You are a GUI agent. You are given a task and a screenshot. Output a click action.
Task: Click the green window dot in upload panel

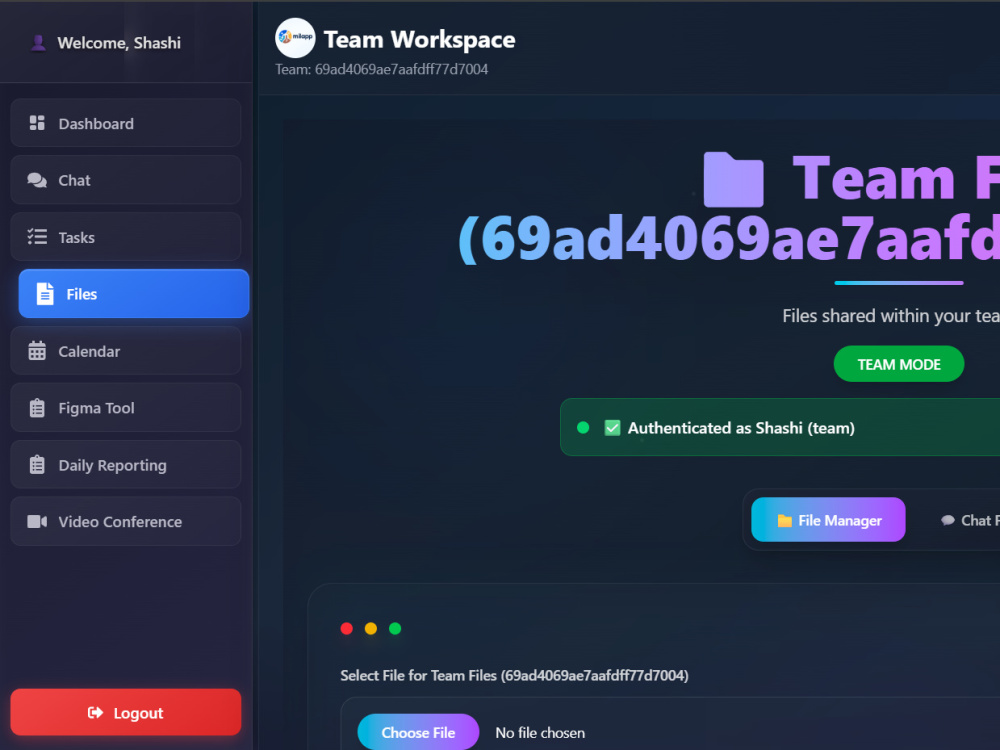tap(395, 629)
